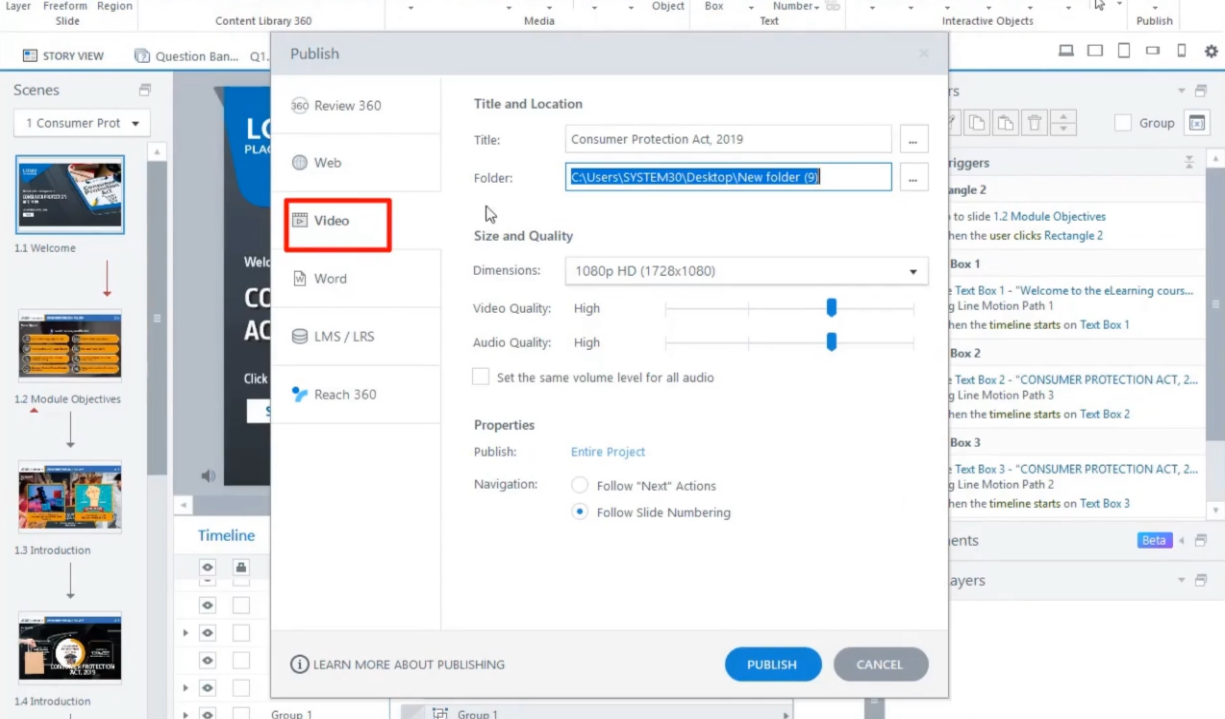Click the Beta badge in Comments panel
This screenshot has width=1225, height=719.
pyautogui.click(x=1154, y=540)
